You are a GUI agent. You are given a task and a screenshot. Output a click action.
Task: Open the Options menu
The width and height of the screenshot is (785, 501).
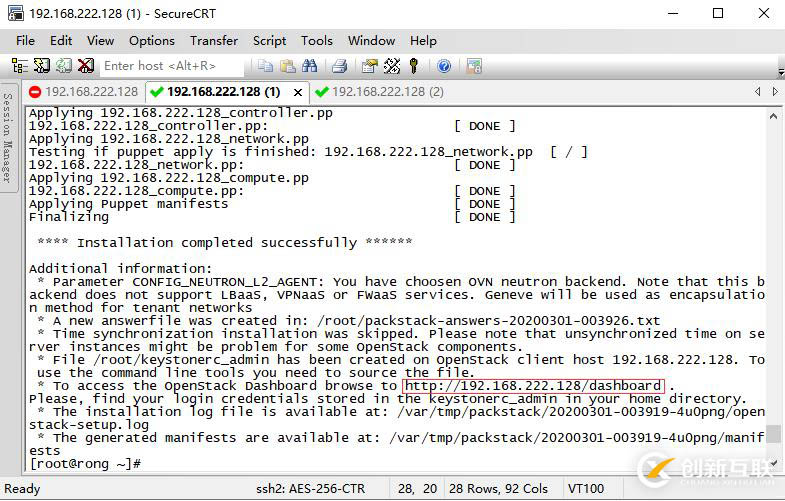click(152, 41)
